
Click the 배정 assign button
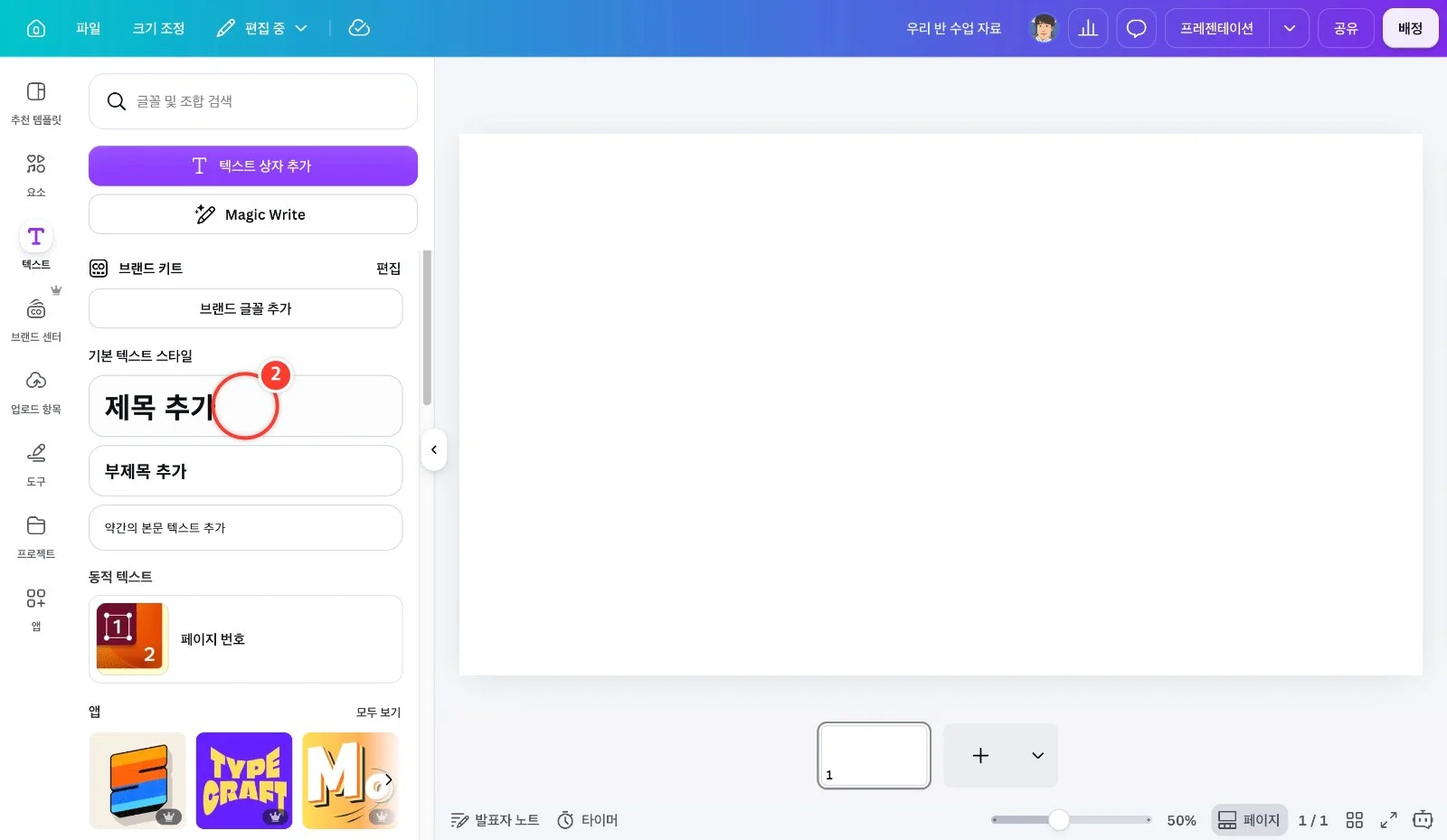1410,28
